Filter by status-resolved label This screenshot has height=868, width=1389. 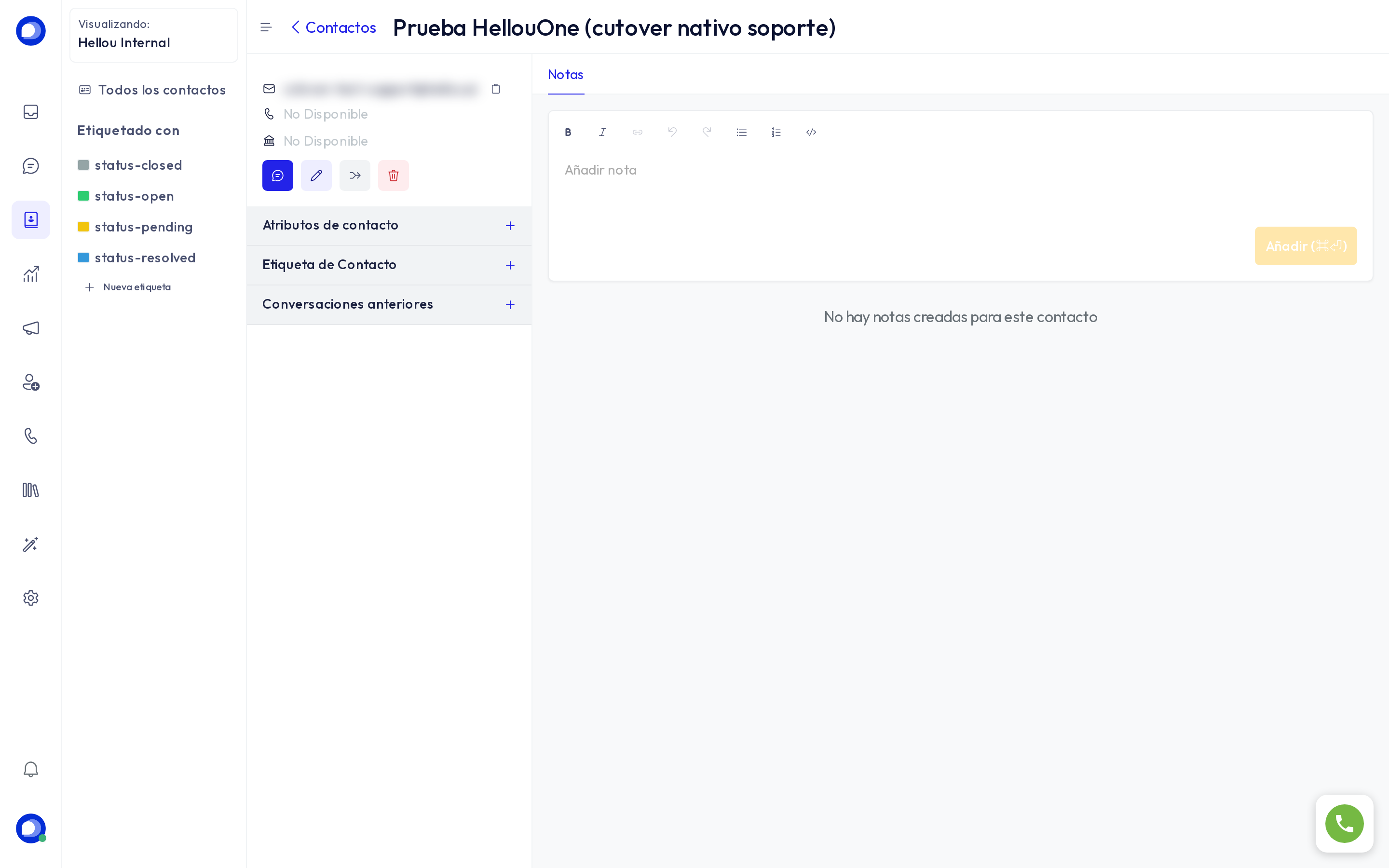[x=137, y=258]
